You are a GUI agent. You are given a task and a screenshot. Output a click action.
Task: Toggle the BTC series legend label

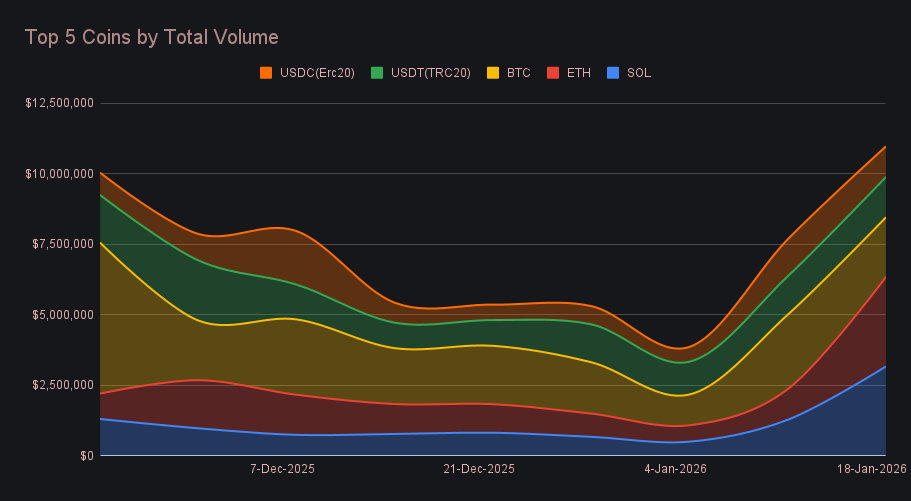coord(518,73)
